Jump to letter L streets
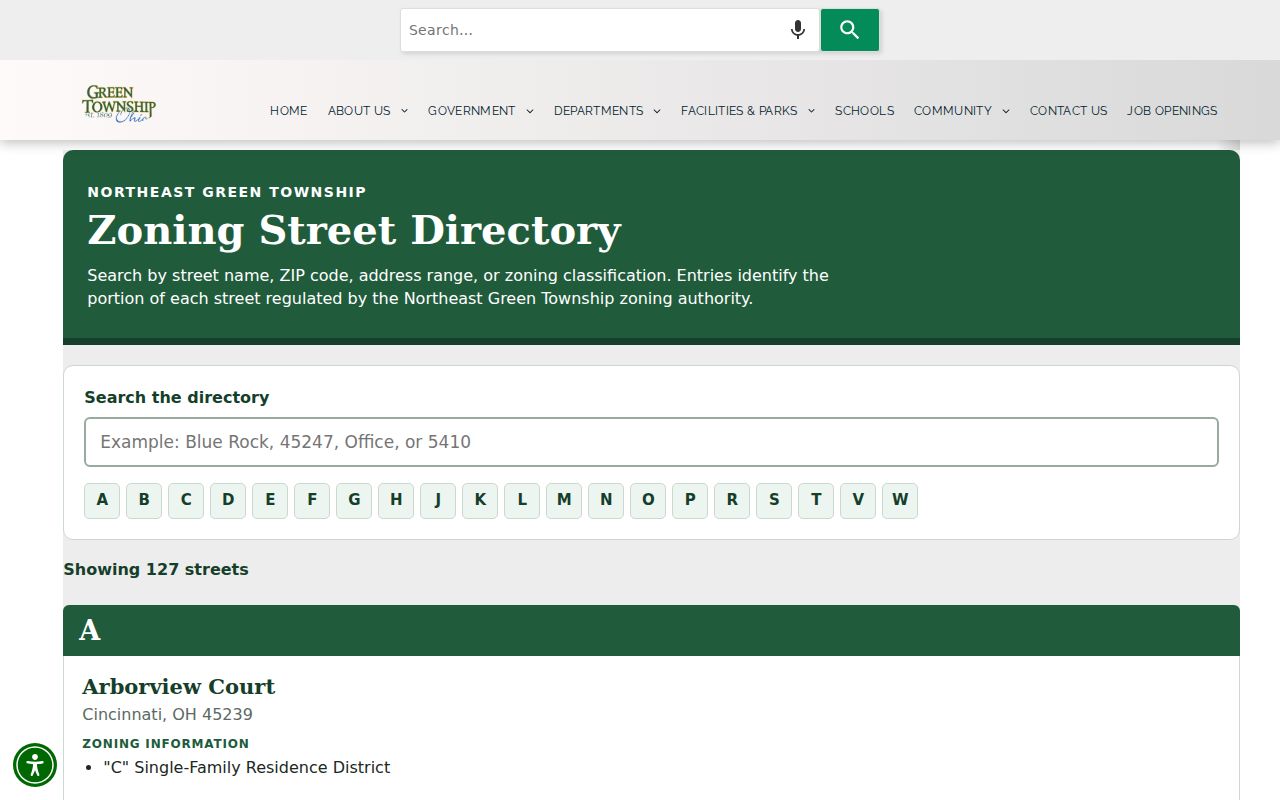Viewport: 1280px width, 800px height. click(x=522, y=501)
